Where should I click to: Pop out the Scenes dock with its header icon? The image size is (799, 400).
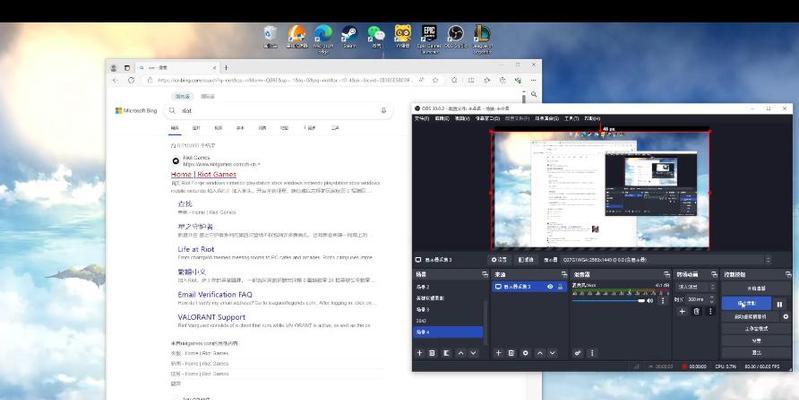(485, 274)
